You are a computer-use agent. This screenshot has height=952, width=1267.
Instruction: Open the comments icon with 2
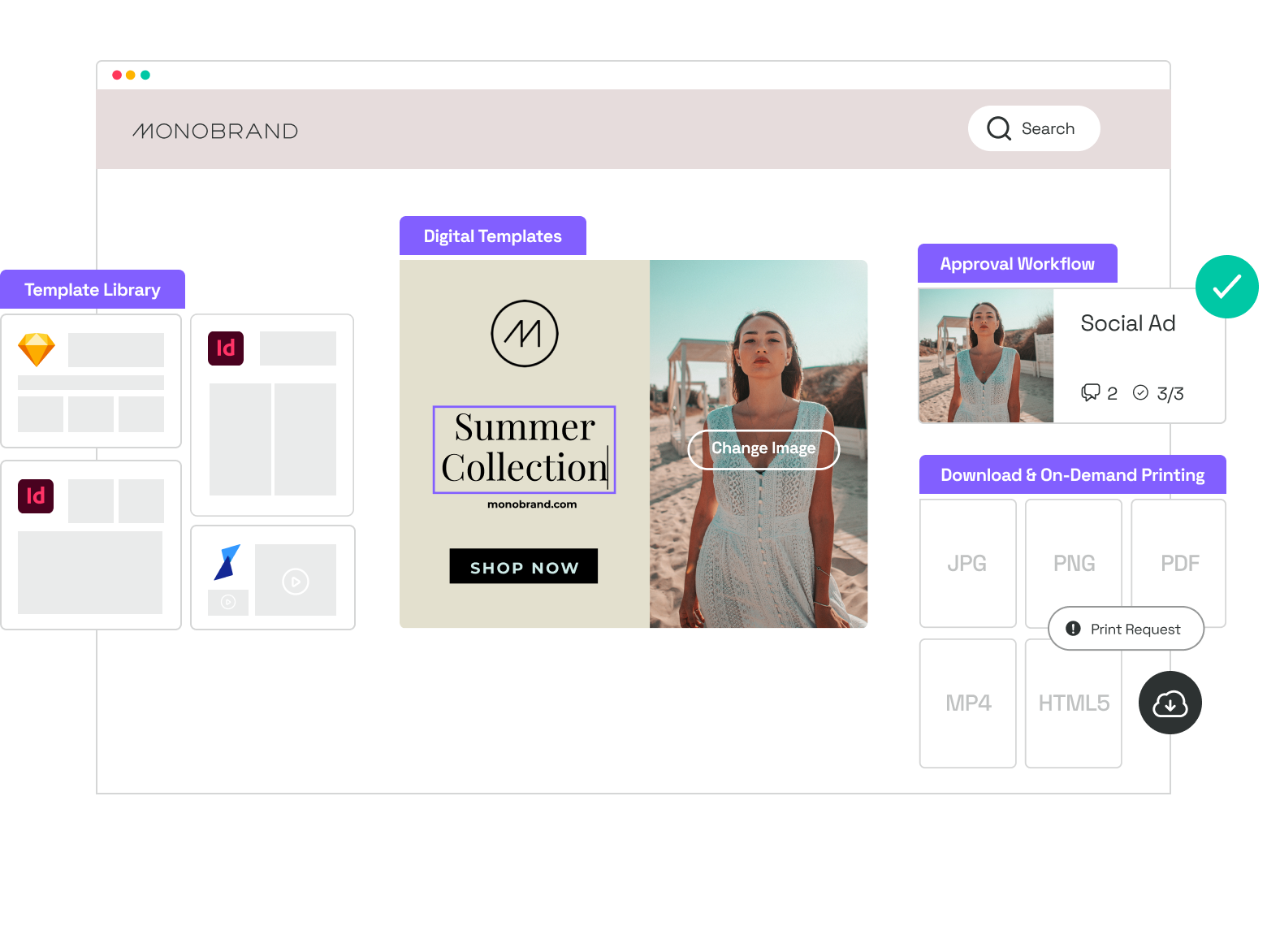(x=1091, y=393)
